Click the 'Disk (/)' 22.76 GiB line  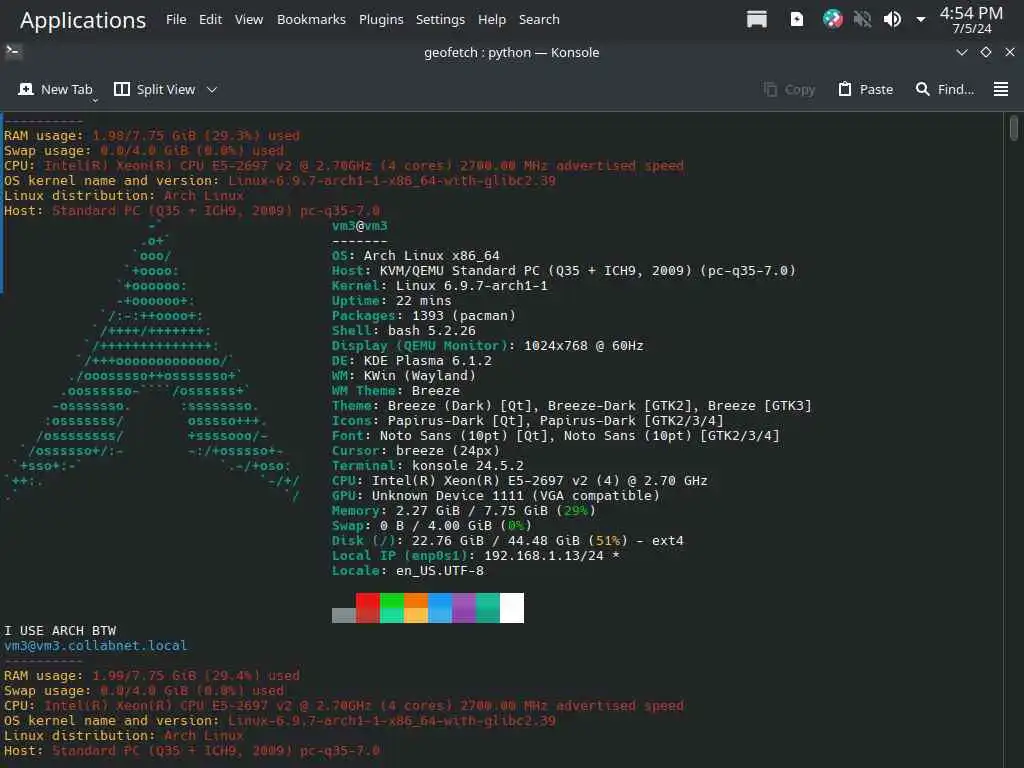507,541
